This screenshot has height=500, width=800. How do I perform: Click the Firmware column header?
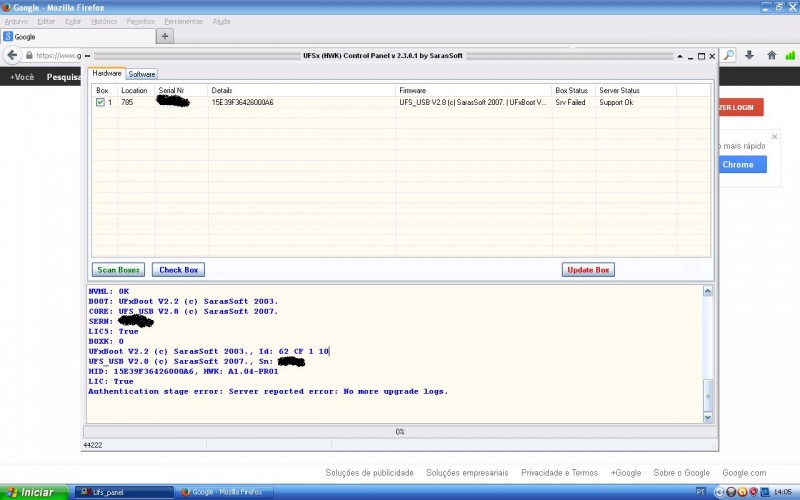474,90
